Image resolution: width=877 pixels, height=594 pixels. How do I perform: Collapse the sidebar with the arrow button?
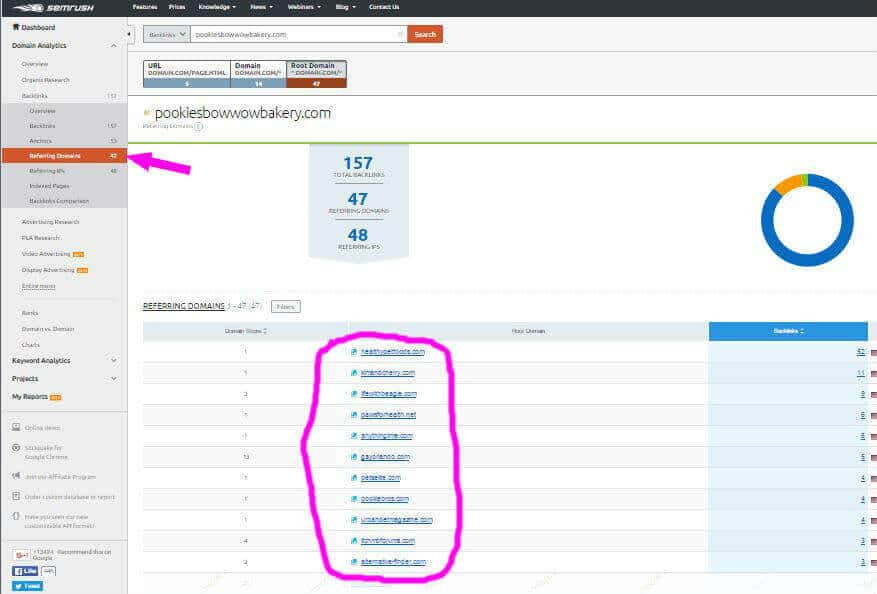click(x=129, y=34)
